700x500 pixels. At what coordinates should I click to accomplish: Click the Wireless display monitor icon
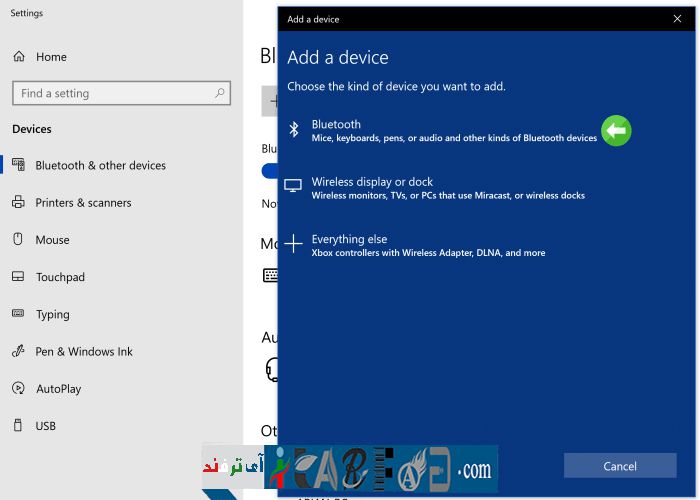(x=293, y=186)
